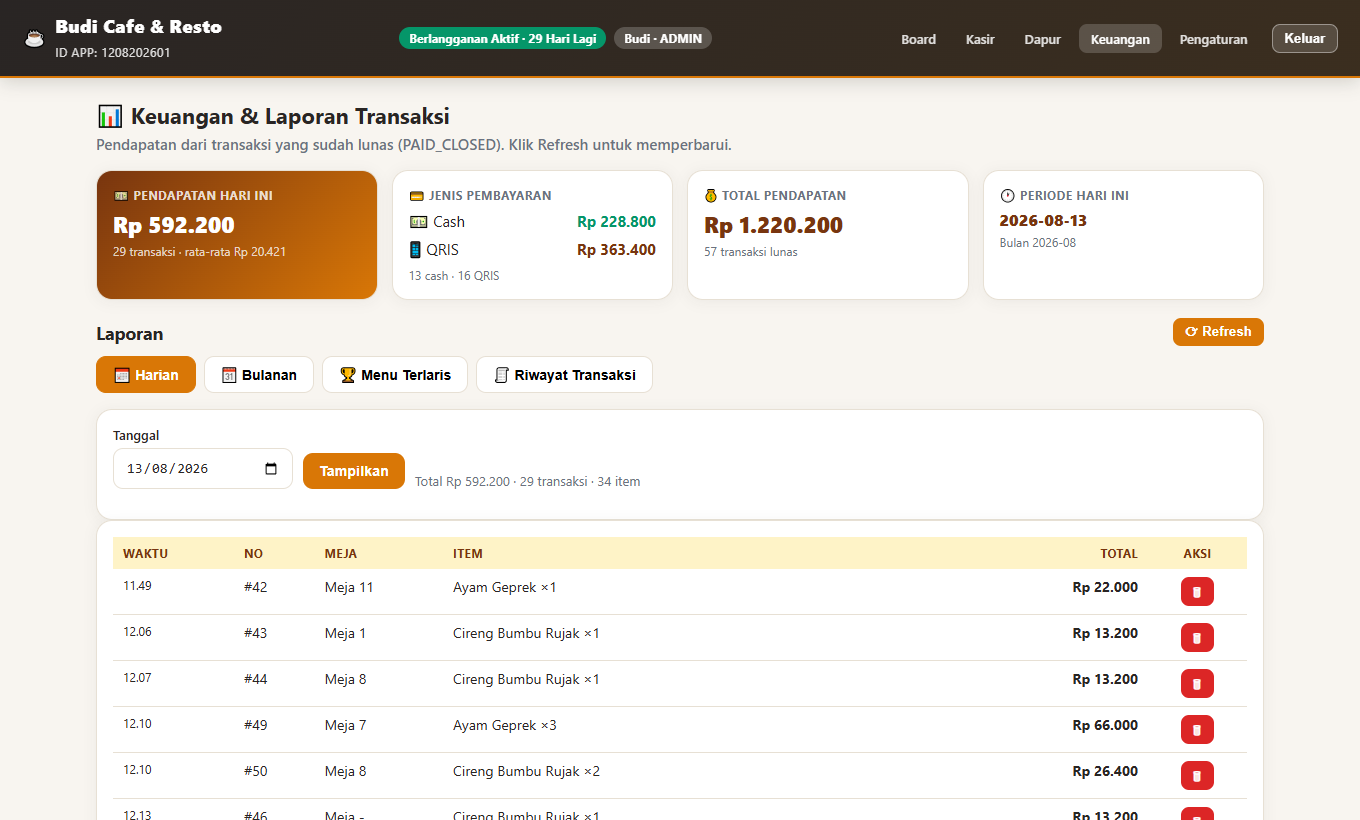Click the 13 cash · 16 QRIS summary
1360x820 pixels.
(x=454, y=276)
